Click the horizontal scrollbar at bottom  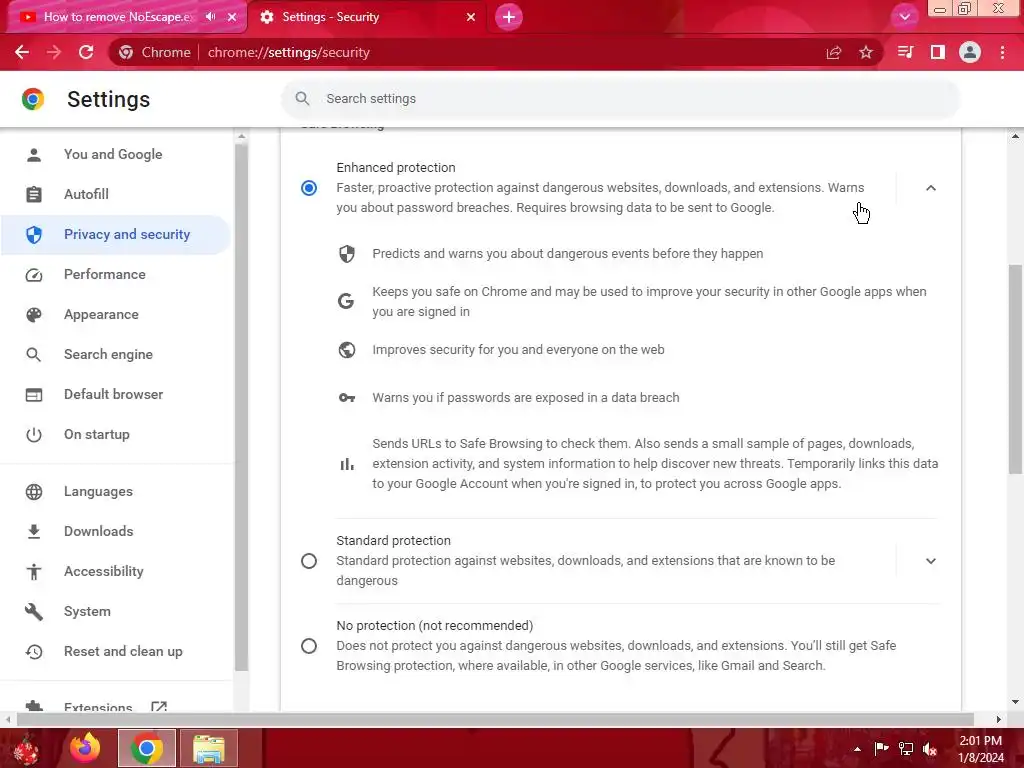(495, 719)
